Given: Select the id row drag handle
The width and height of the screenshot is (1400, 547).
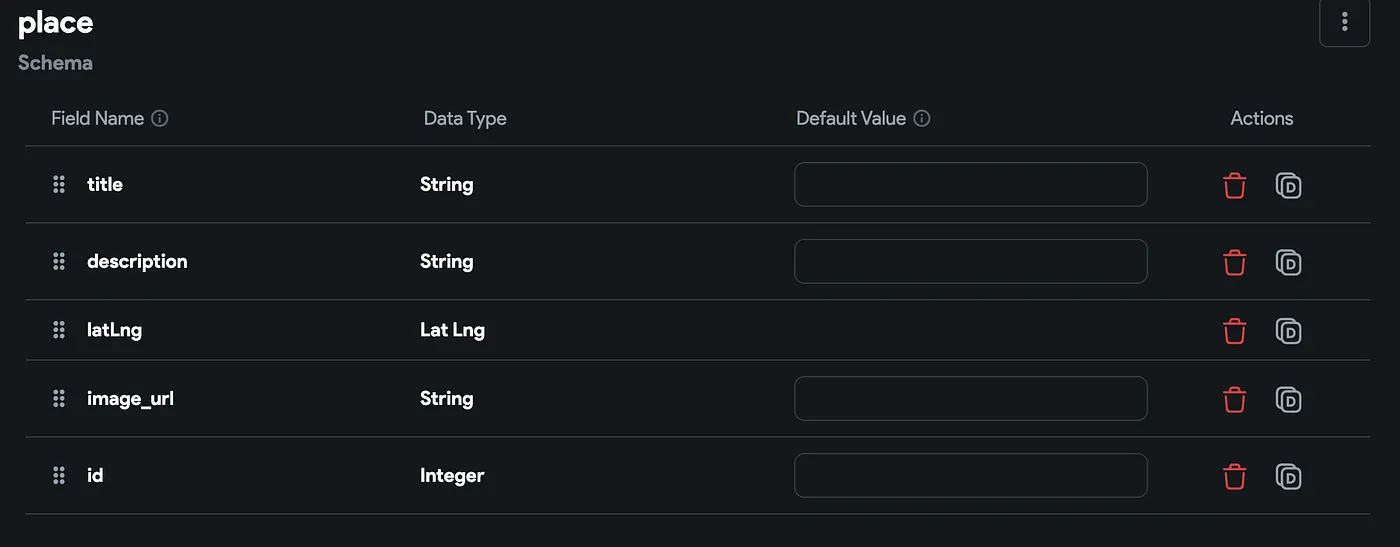Looking at the screenshot, I should pos(59,475).
